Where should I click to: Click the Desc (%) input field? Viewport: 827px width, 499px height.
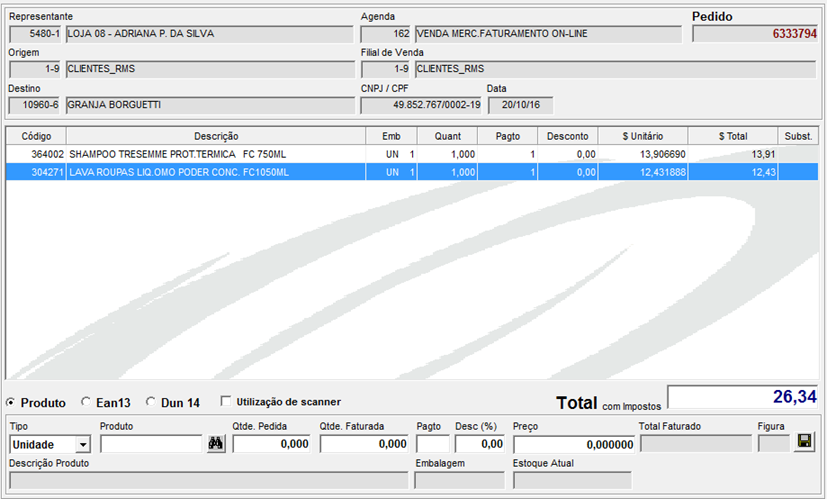pyautogui.click(x=480, y=444)
